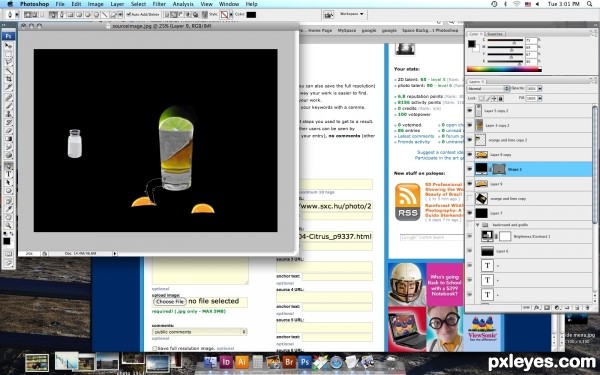Select the Healing Brush tool
The width and height of the screenshot is (600, 375).
point(8,98)
